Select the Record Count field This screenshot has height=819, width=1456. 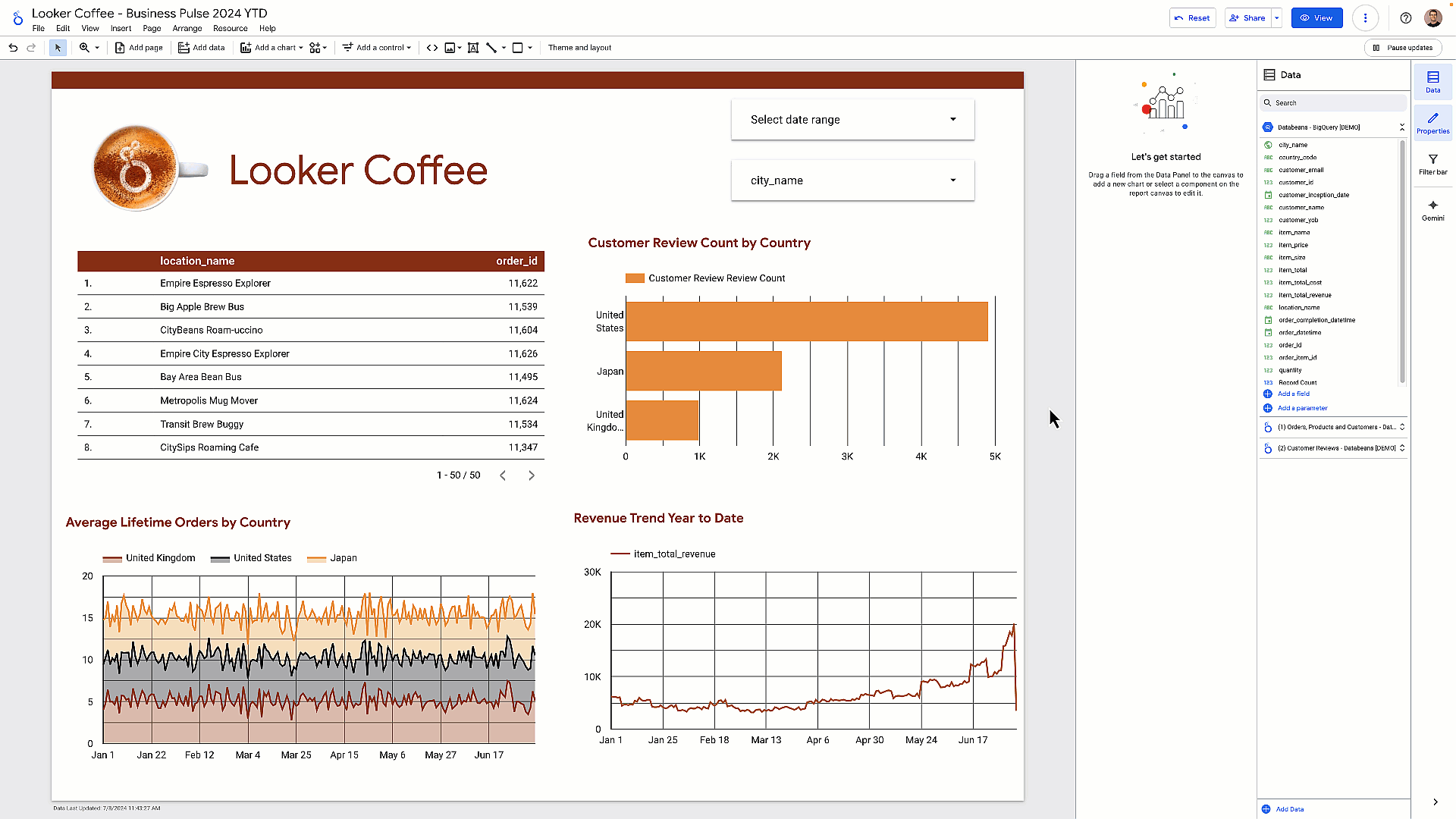coord(1298,383)
